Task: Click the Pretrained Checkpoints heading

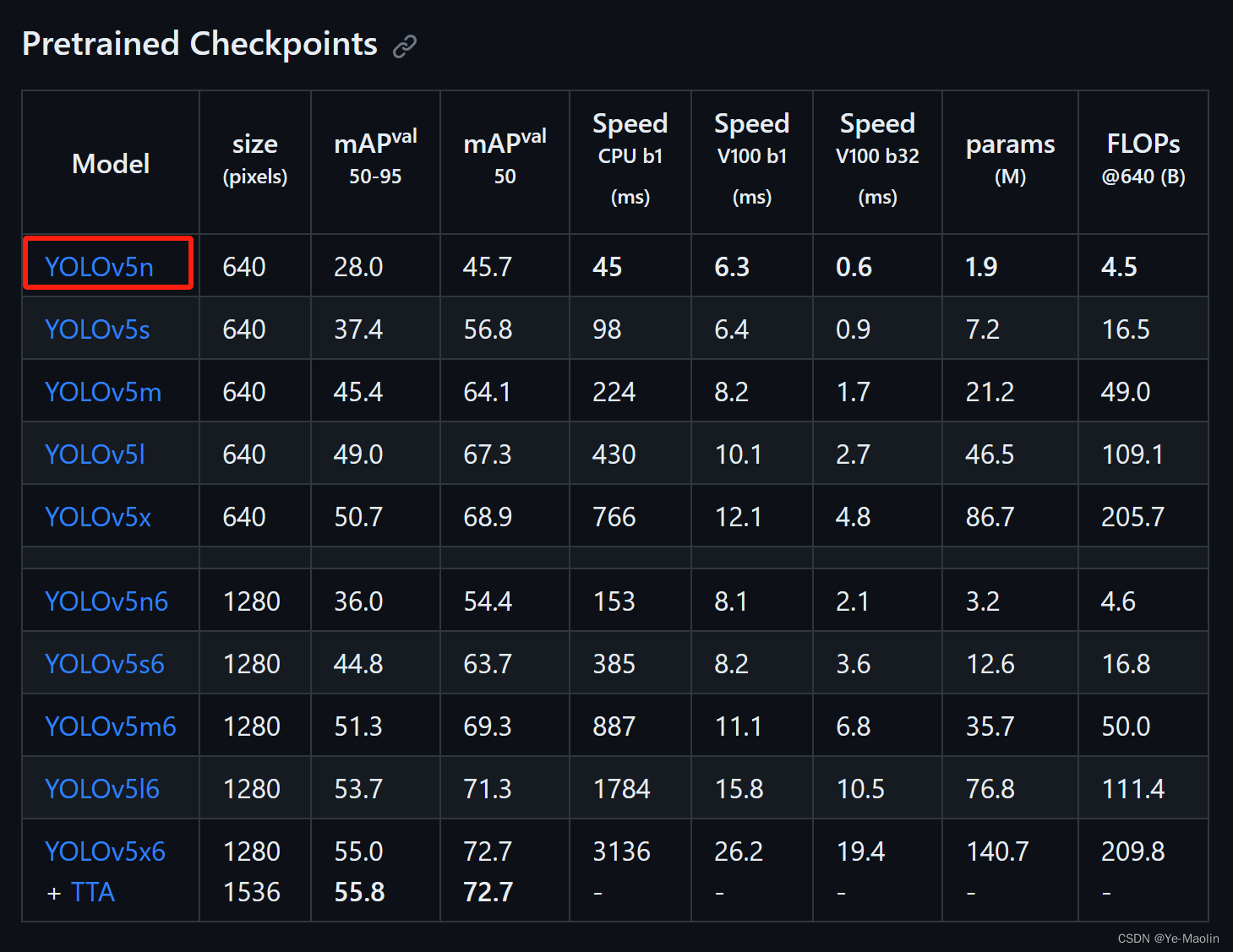Action: (199, 44)
